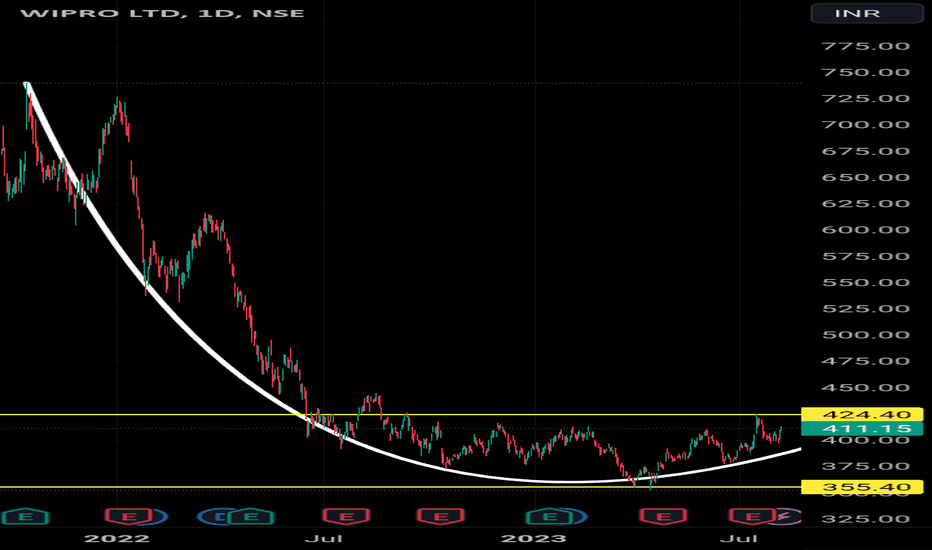This screenshot has width=932, height=550.
Task: Open the INR currency selector
Action: pos(867,13)
